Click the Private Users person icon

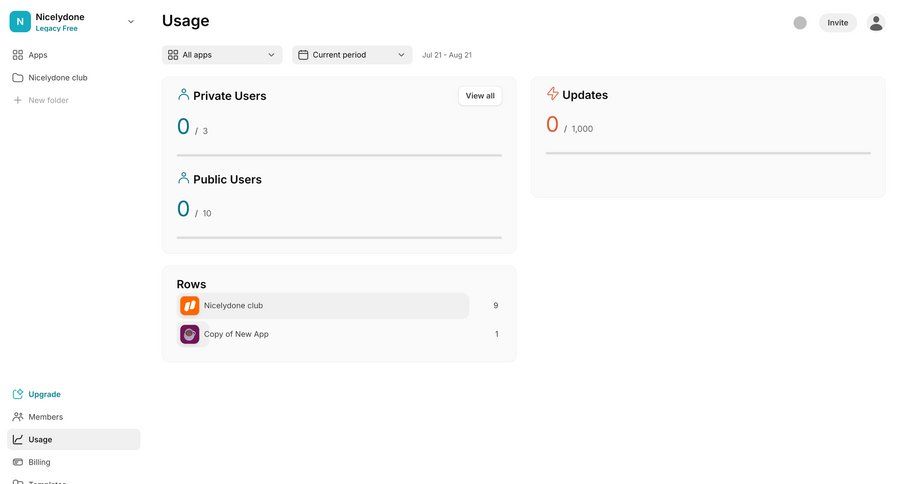tap(183, 95)
